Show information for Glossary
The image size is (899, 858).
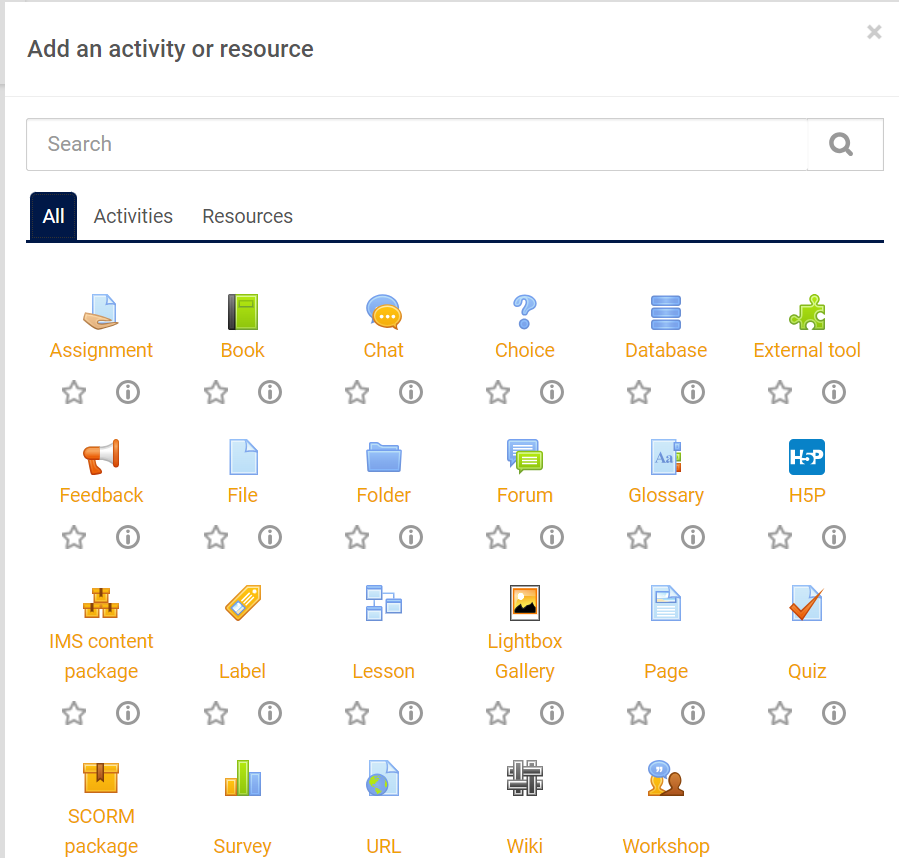[x=693, y=537]
